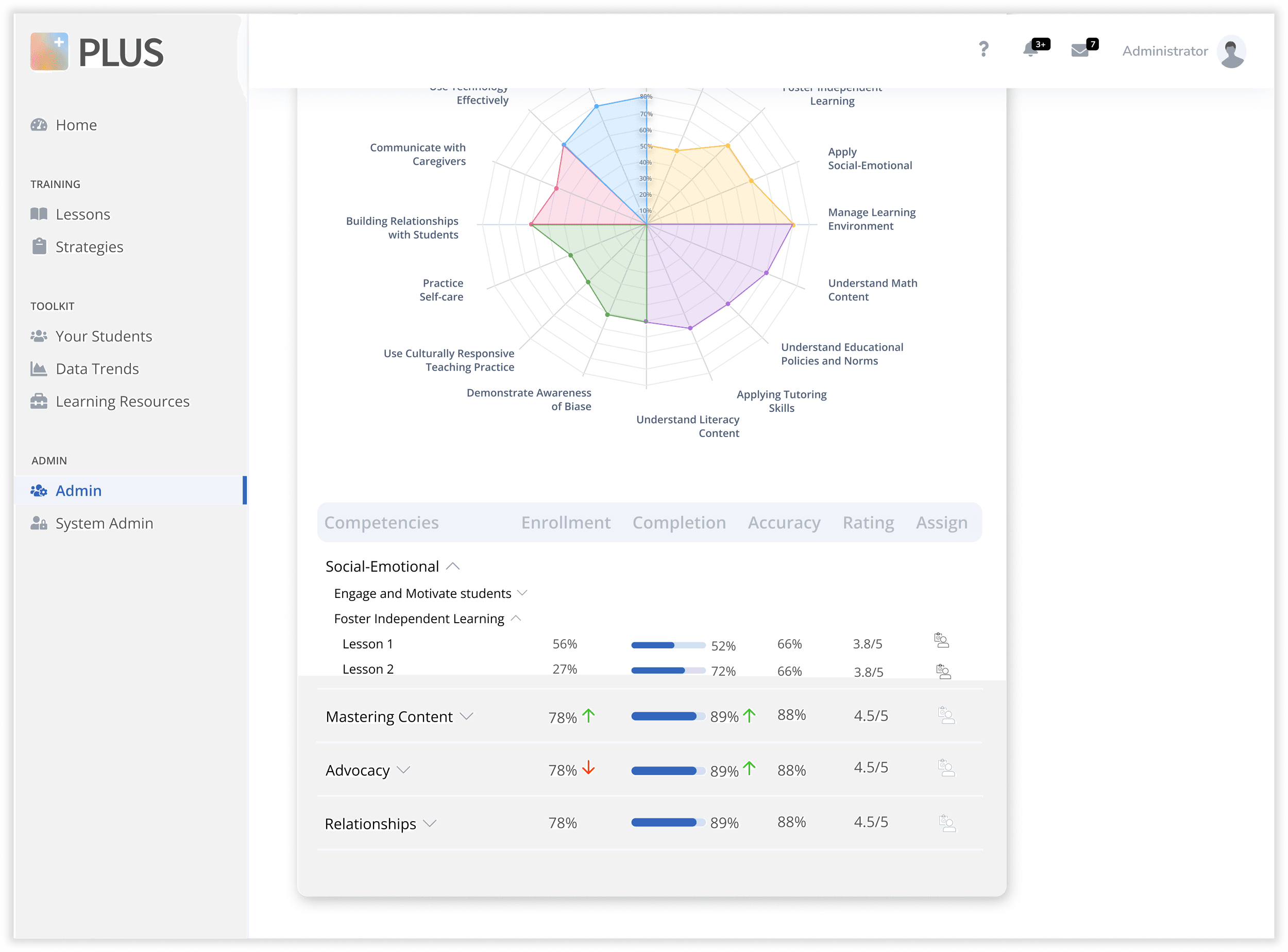Expand the Mastering Content row
Viewport: 1288px width, 952px height.
tap(467, 716)
